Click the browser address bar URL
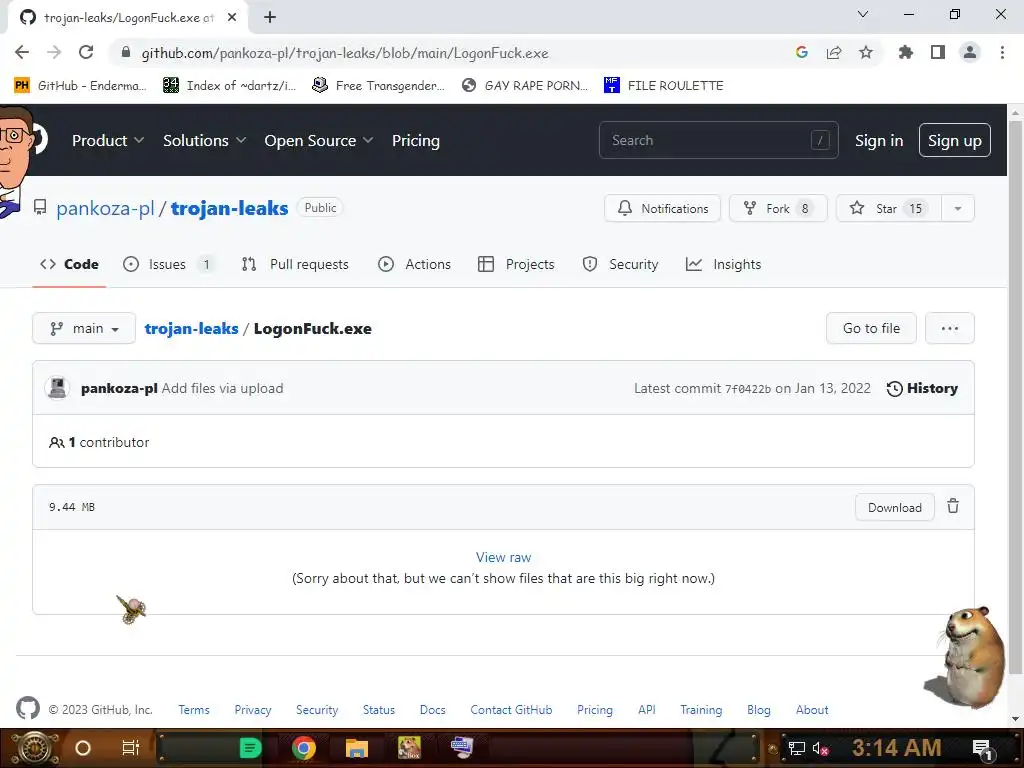 [345, 53]
